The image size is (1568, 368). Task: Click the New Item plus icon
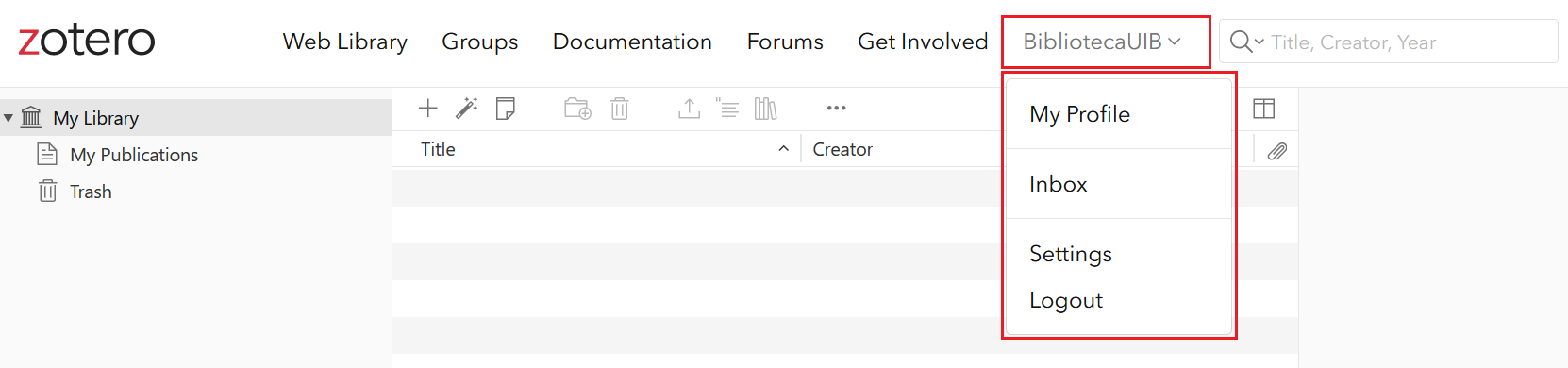click(x=427, y=109)
